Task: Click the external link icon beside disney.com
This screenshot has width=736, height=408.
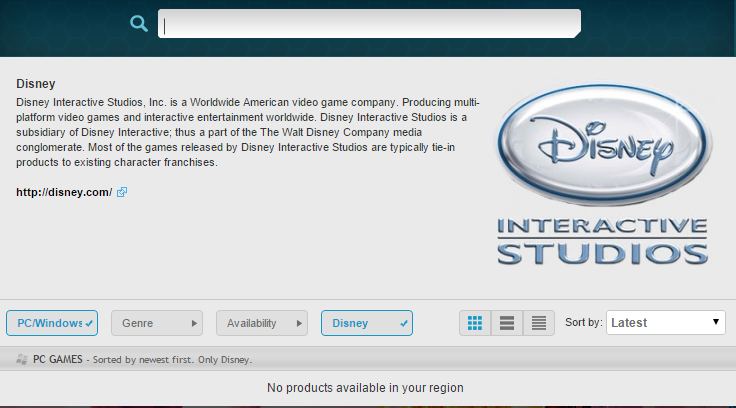Action: 122,192
